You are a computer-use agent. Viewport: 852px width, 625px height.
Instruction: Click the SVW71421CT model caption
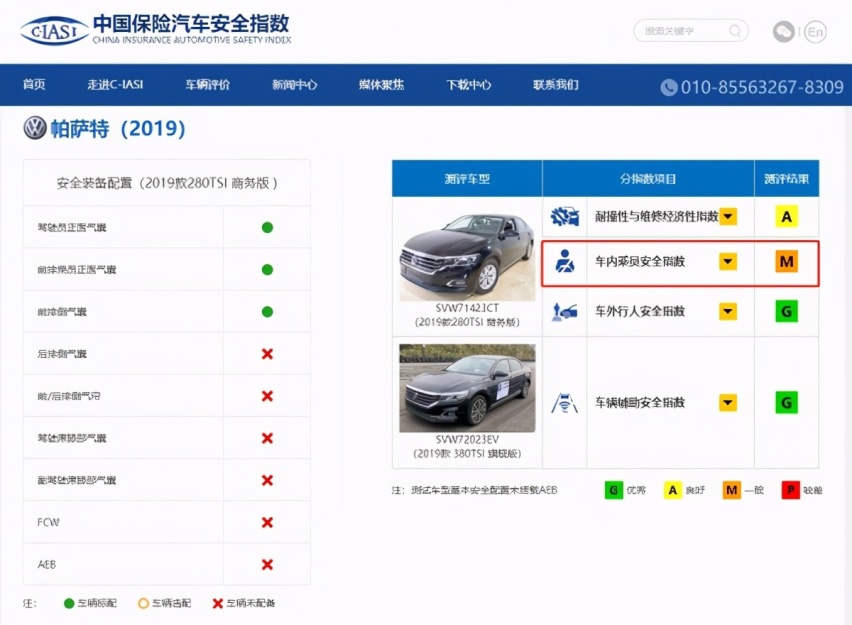tap(467, 315)
